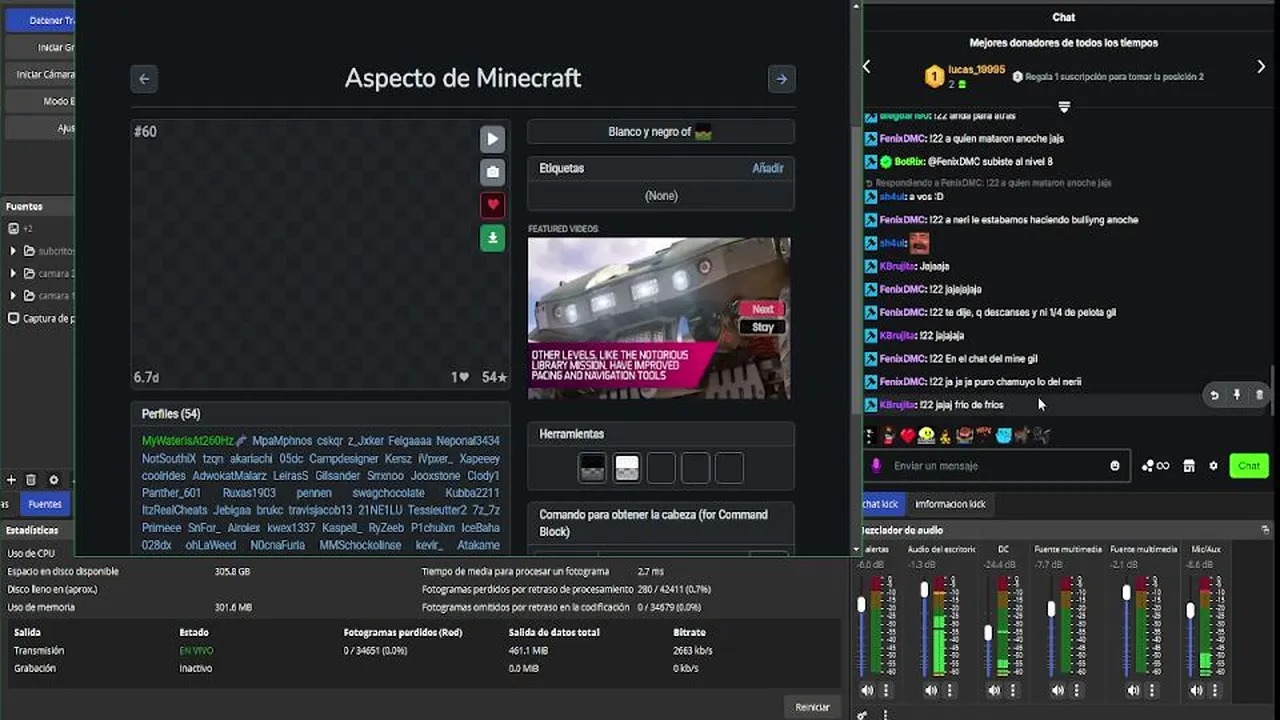Open options dots for DC channel

[x=1012, y=690]
